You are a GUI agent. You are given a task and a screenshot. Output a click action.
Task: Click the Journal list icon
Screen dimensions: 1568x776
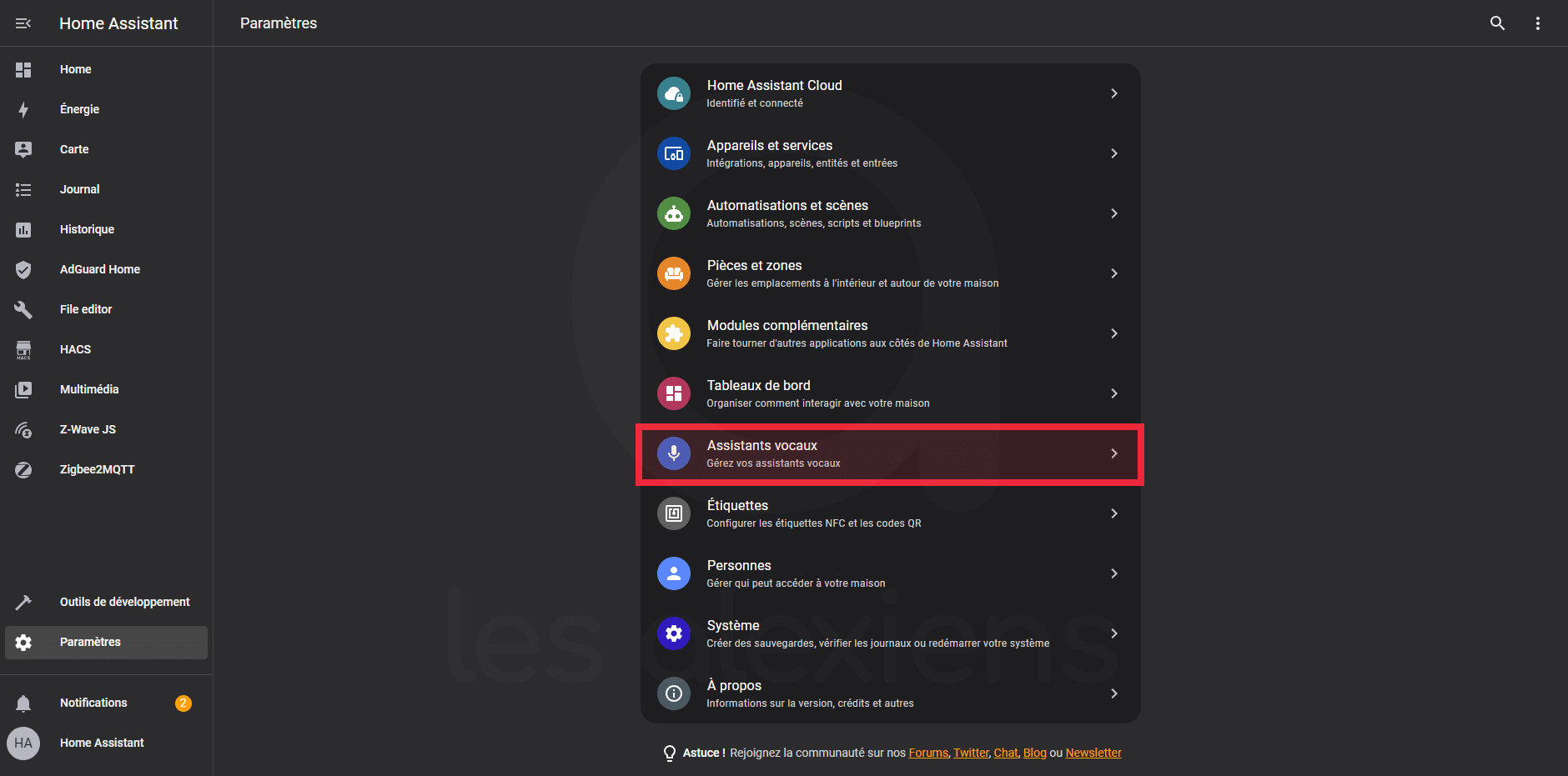(x=23, y=189)
